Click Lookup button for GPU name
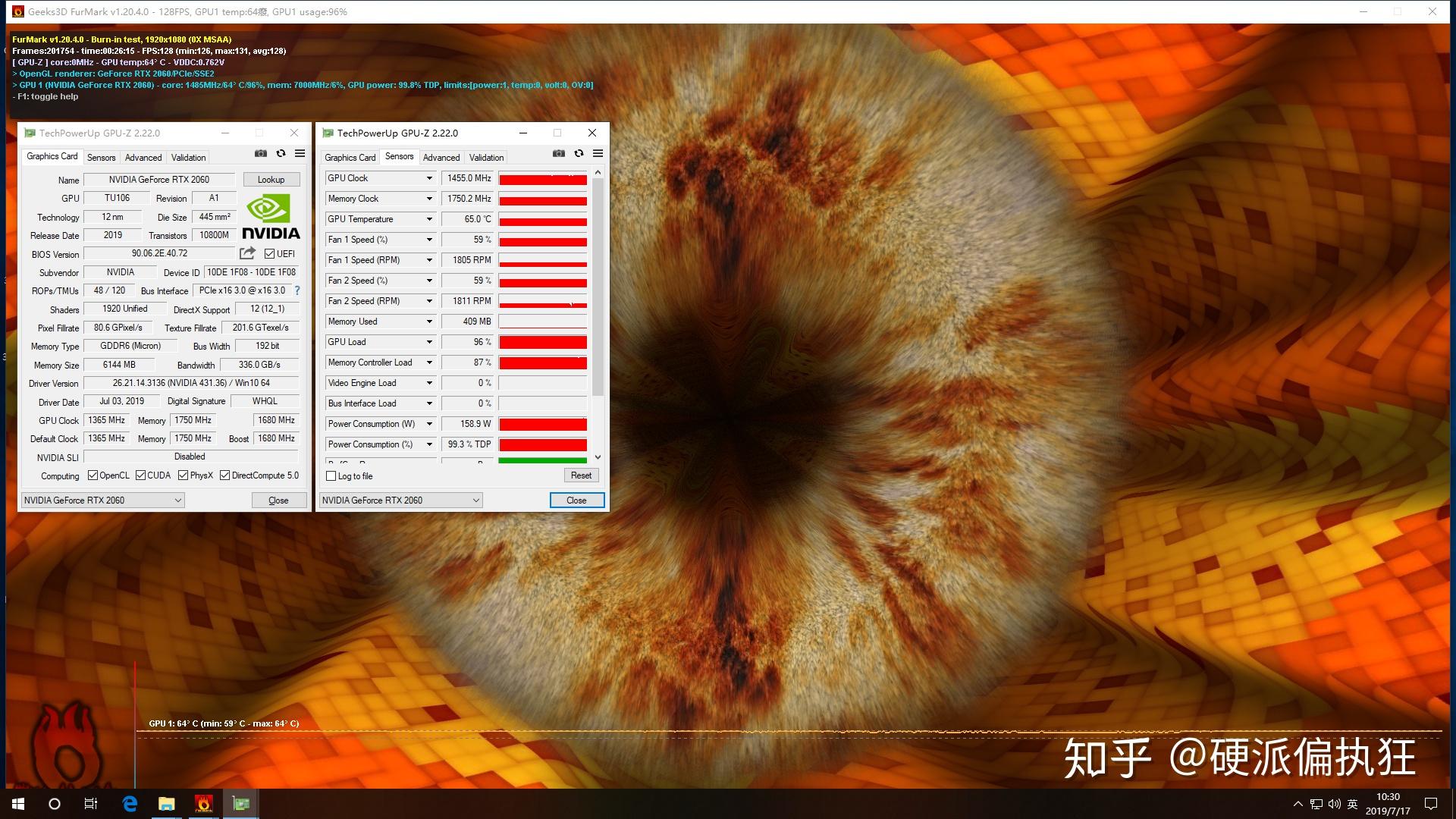1456x819 pixels. [x=270, y=179]
